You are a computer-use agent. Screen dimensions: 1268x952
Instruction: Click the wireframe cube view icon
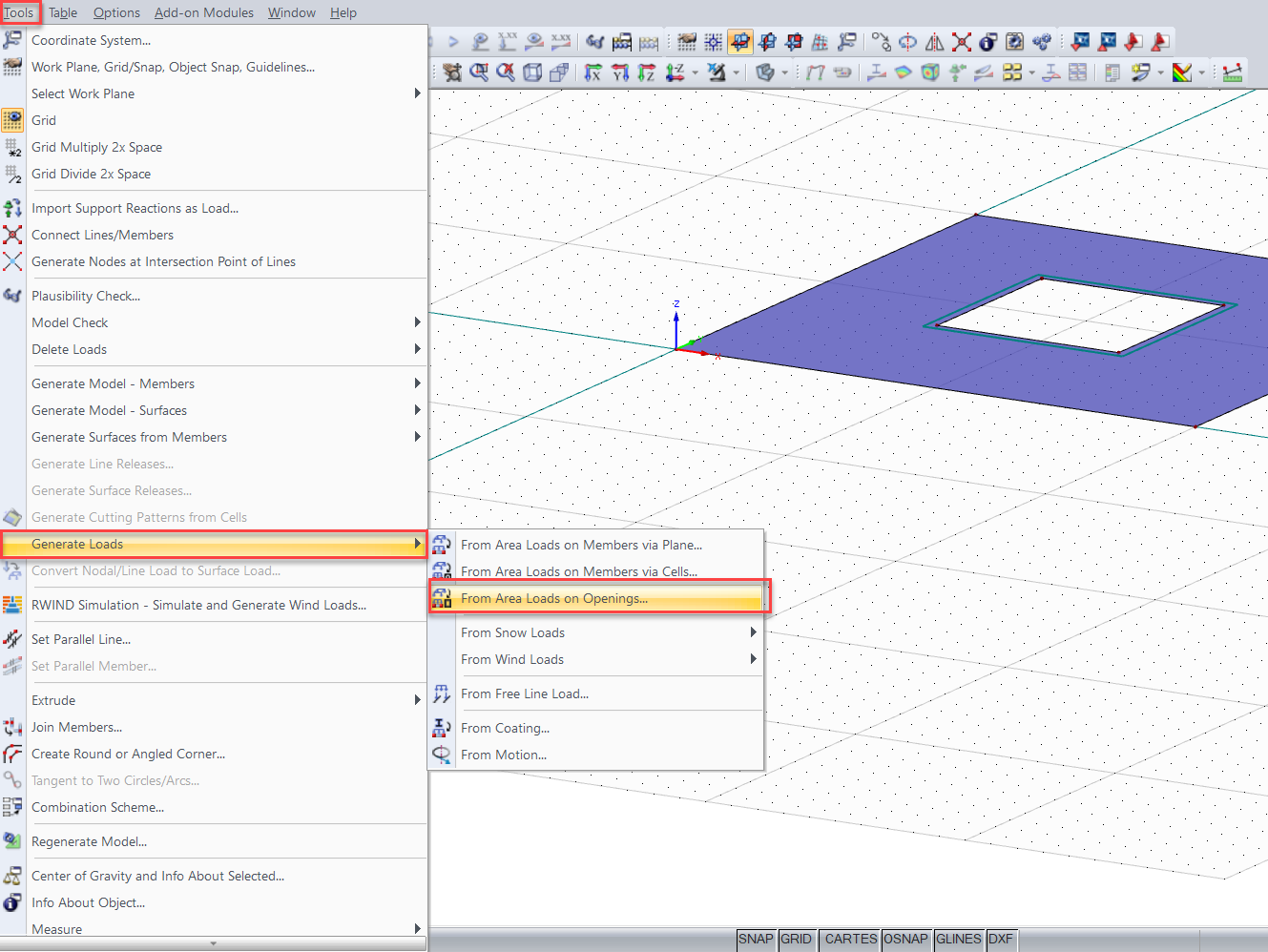[x=532, y=72]
